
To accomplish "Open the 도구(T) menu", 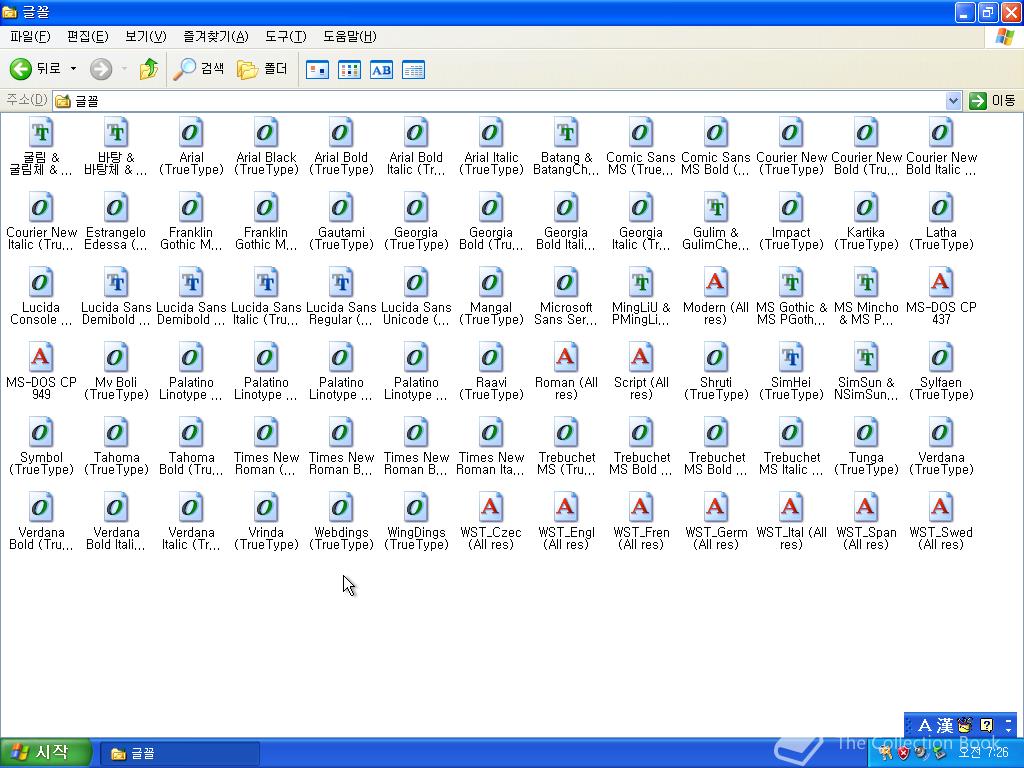I will (x=285, y=37).
